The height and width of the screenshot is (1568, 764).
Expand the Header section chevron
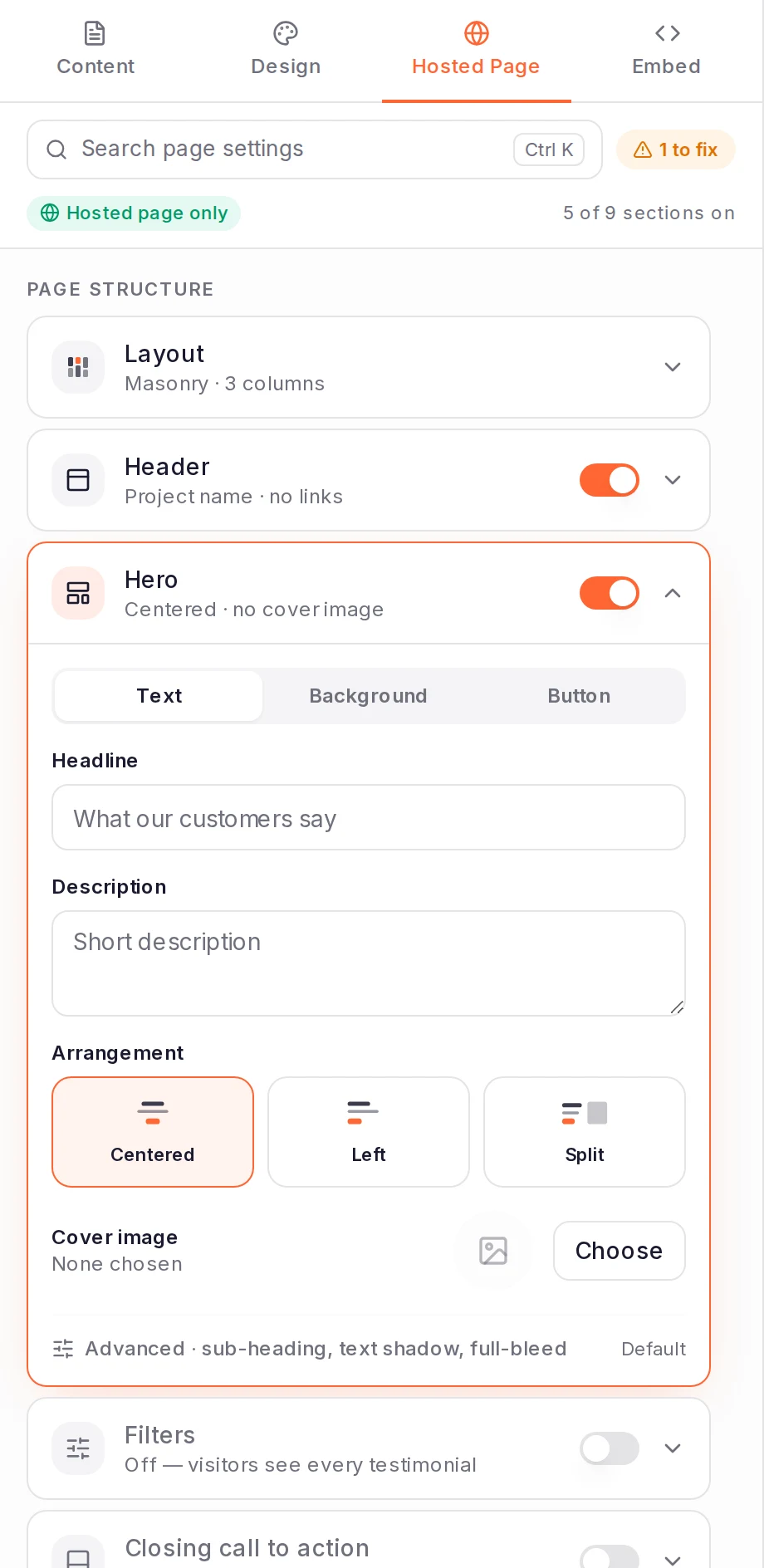point(673,480)
